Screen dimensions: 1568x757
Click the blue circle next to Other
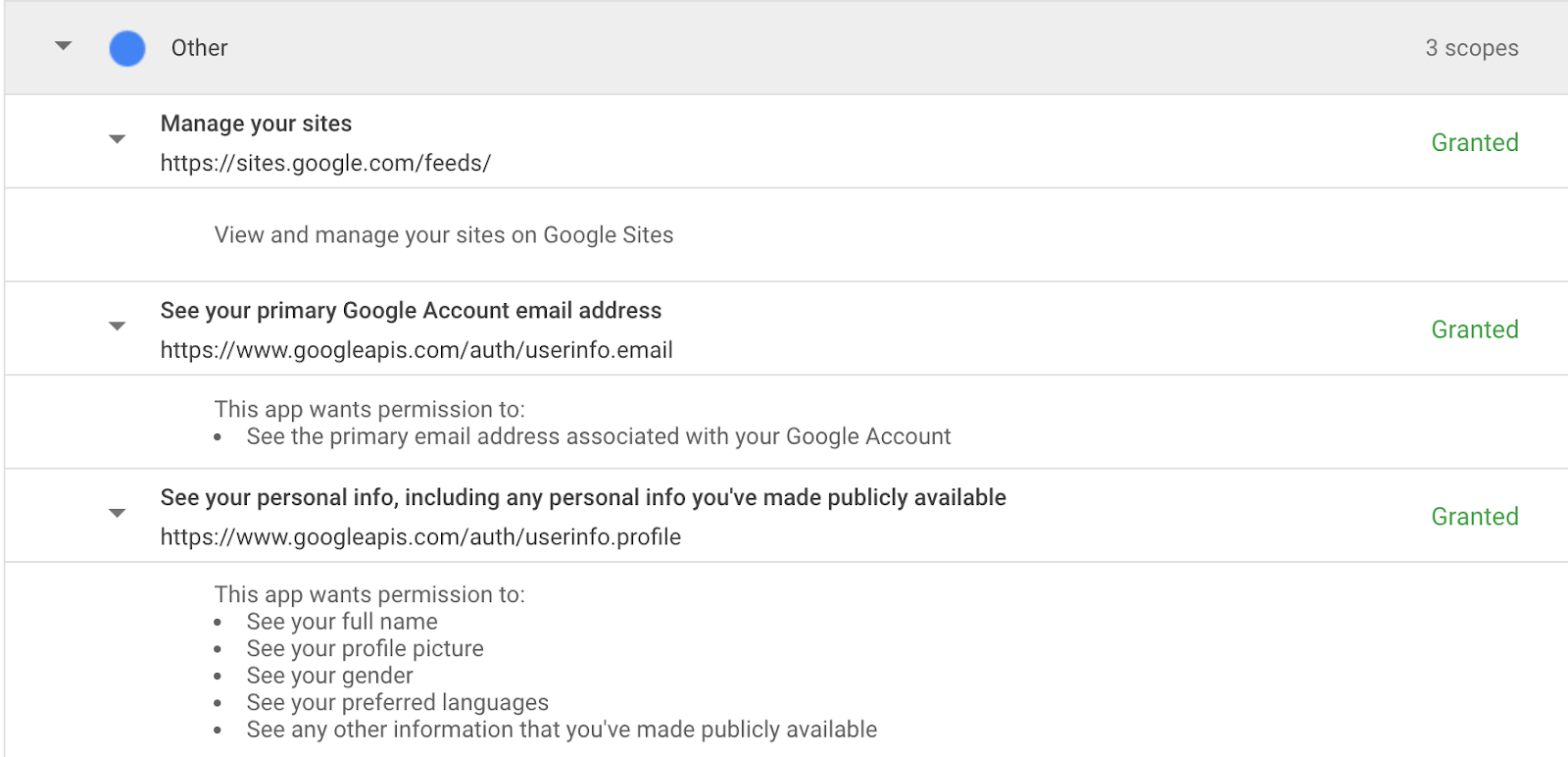click(x=127, y=48)
